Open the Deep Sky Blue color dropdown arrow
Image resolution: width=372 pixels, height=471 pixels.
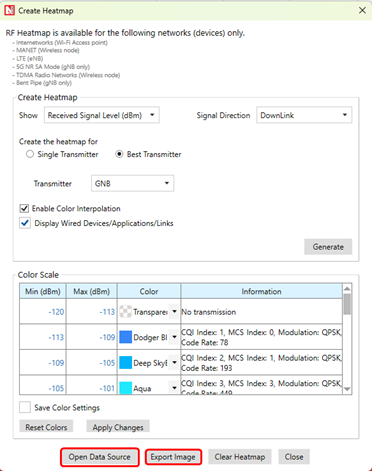[174, 362]
